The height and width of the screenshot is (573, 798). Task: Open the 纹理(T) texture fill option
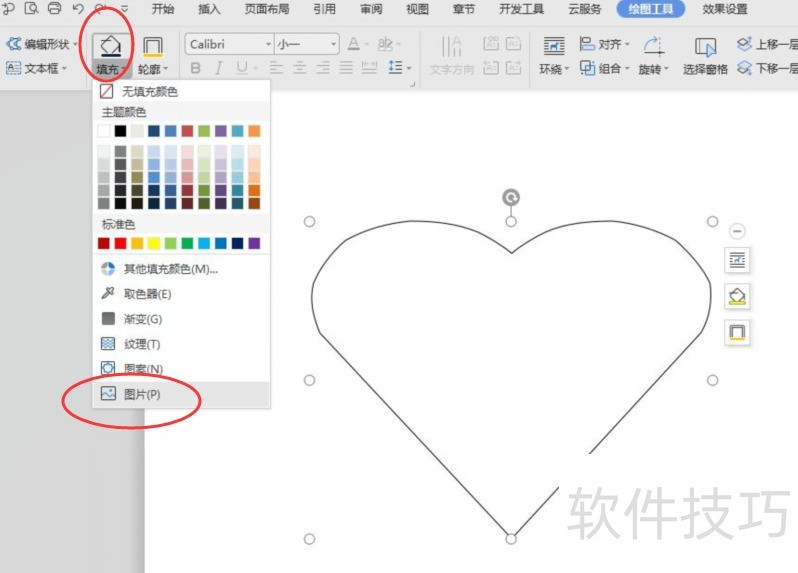[x=181, y=344]
